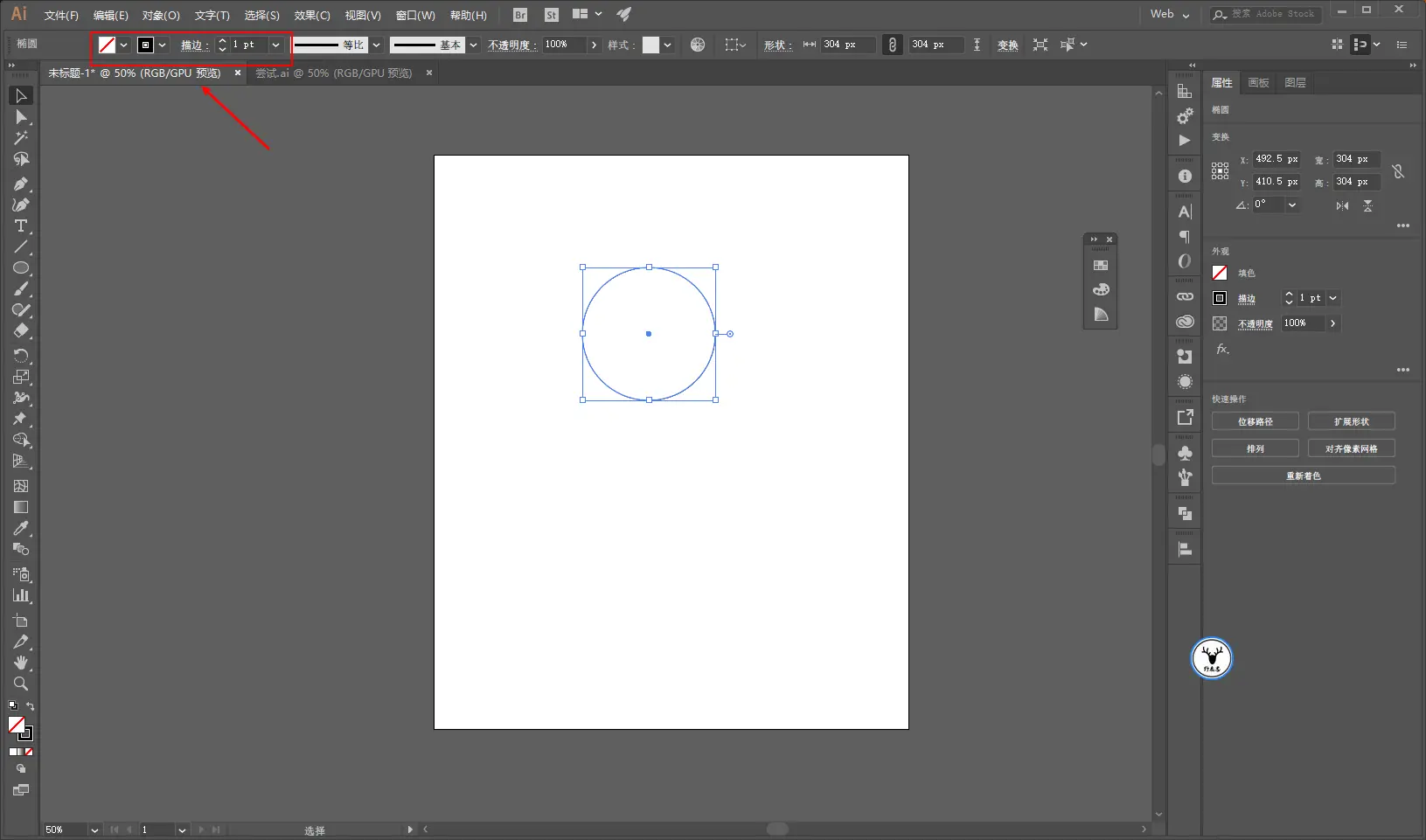1426x840 pixels.
Task: Open the 效果(C) menu
Action: tap(311, 16)
